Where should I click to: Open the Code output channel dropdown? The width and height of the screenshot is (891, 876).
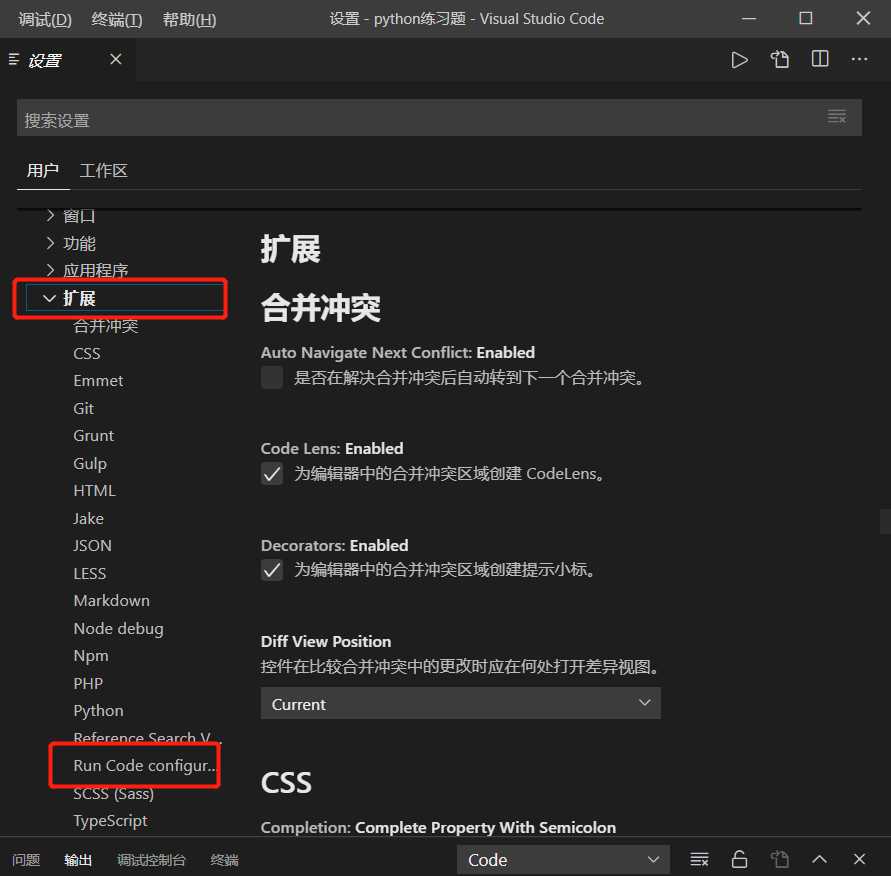pyautogui.click(x=563, y=859)
